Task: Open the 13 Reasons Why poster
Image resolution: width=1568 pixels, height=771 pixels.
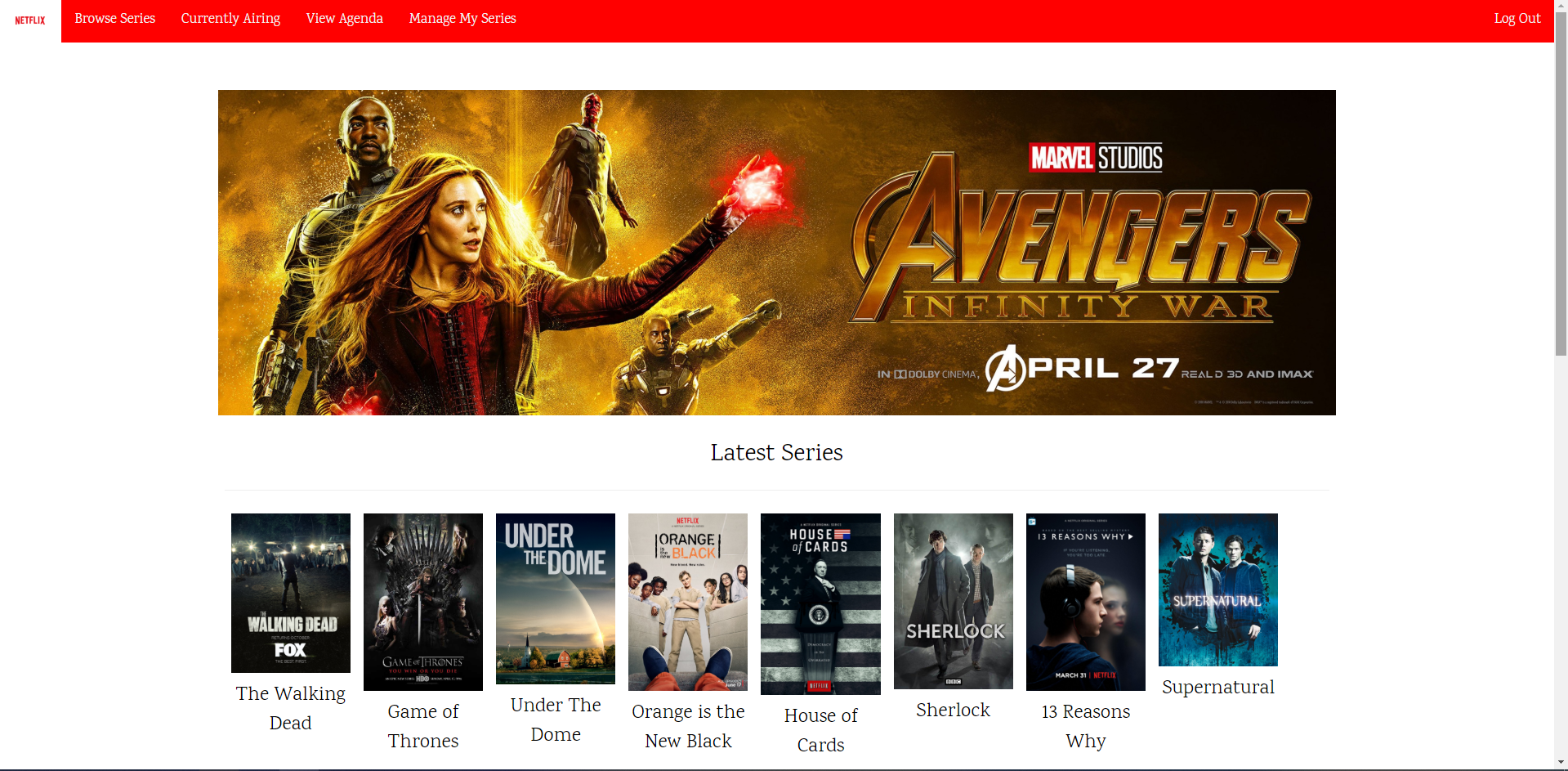Action: pos(1086,602)
